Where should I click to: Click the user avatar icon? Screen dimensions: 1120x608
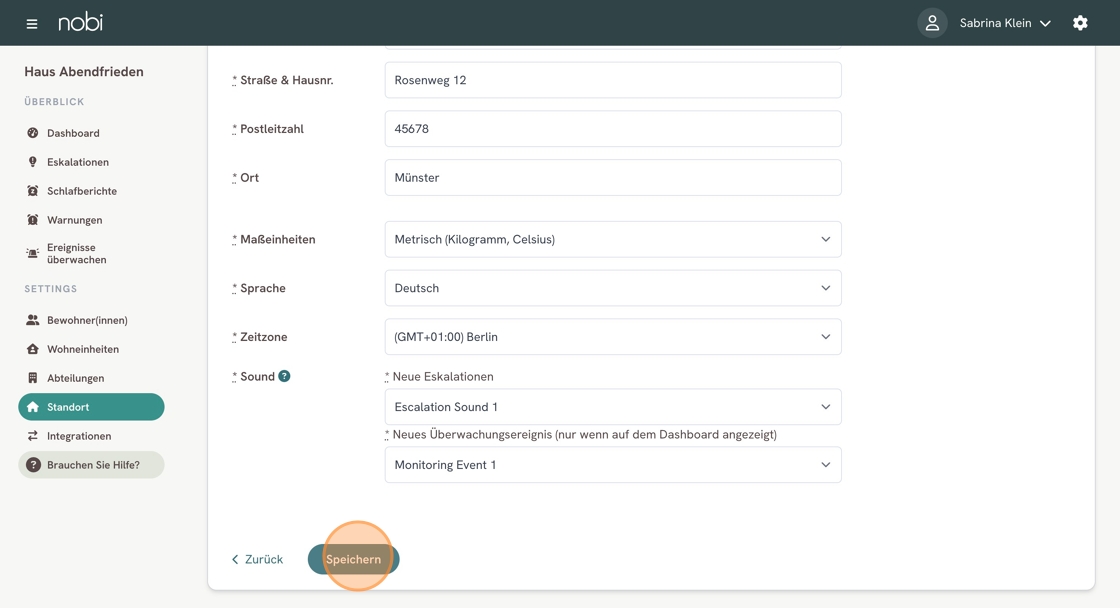tap(932, 23)
